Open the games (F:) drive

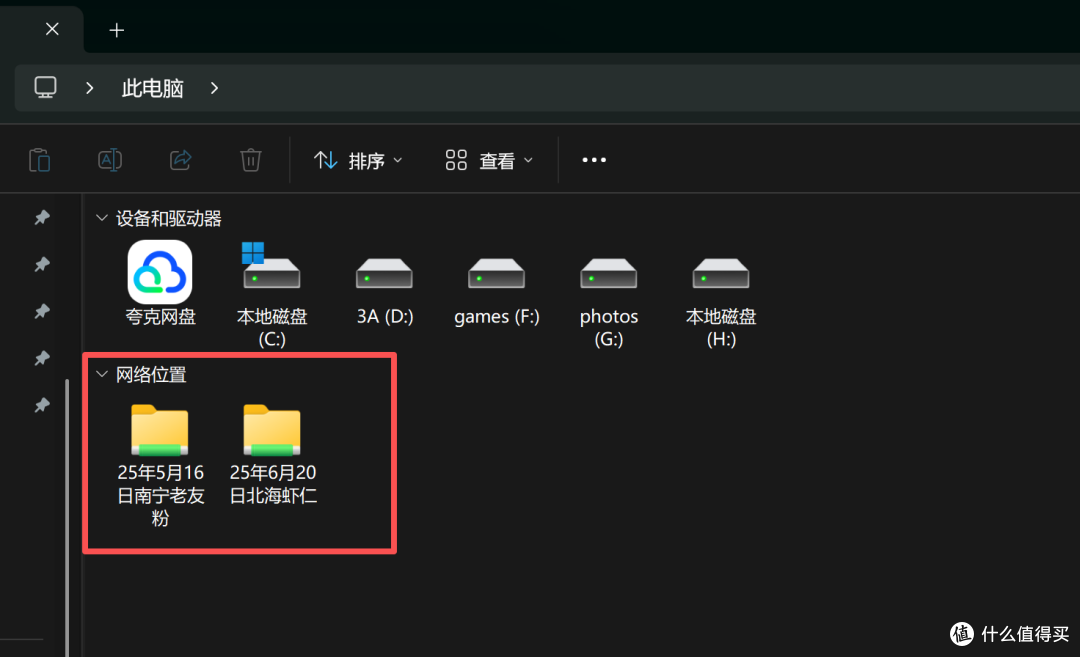[x=497, y=291]
